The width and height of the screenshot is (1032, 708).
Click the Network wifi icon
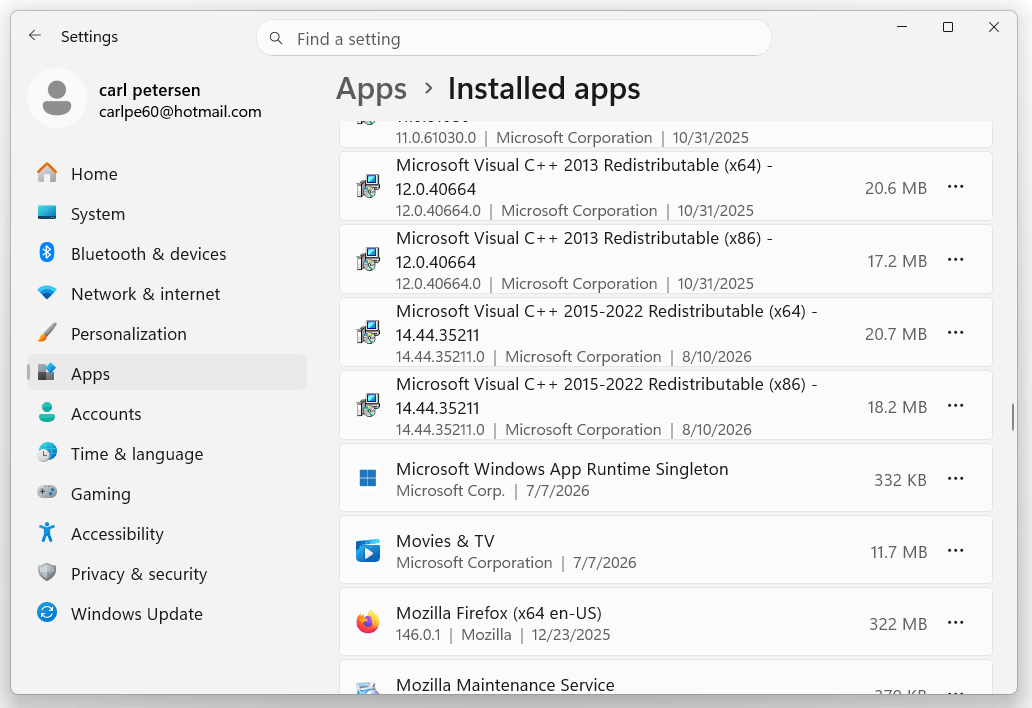coord(47,292)
